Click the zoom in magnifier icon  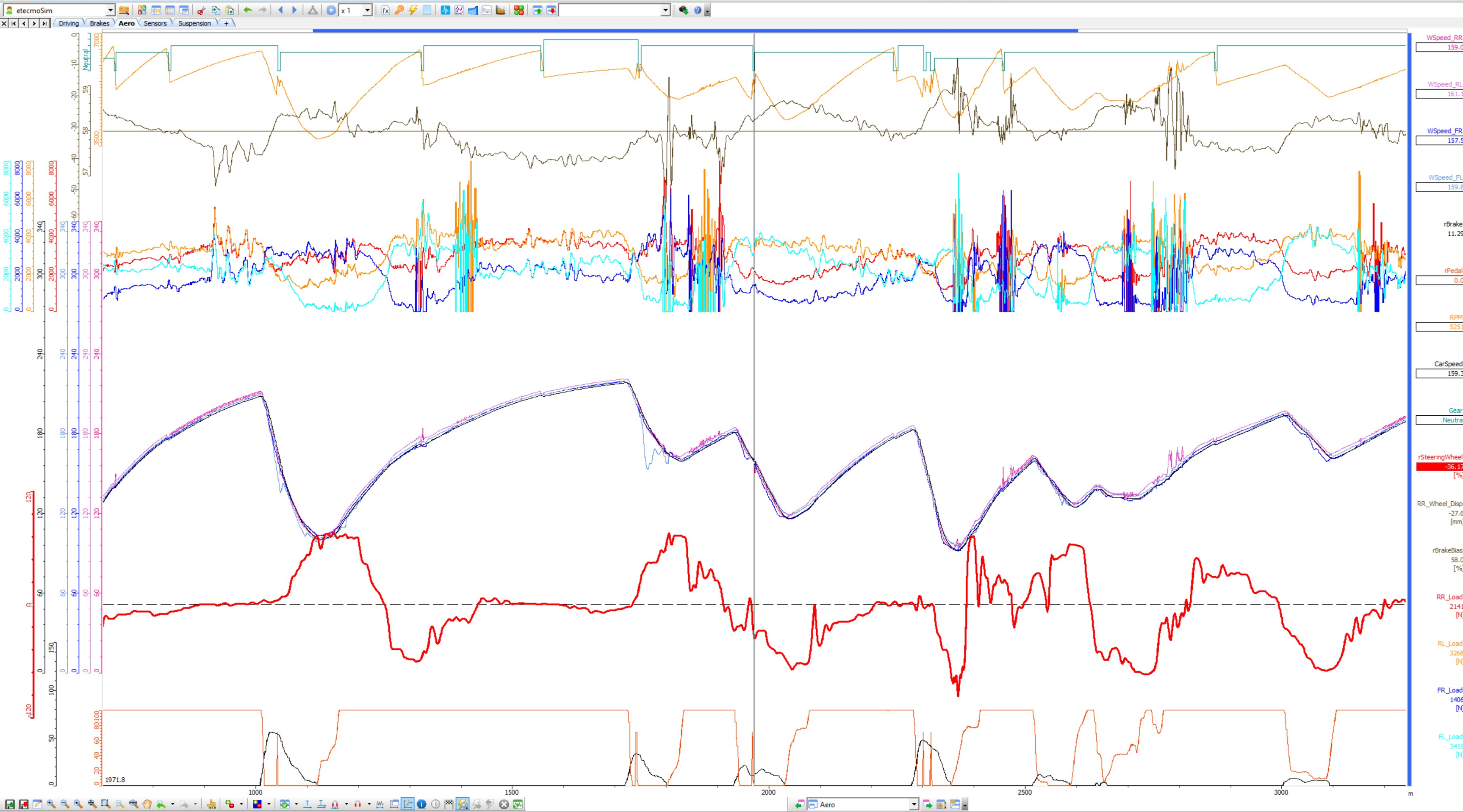pos(51,804)
